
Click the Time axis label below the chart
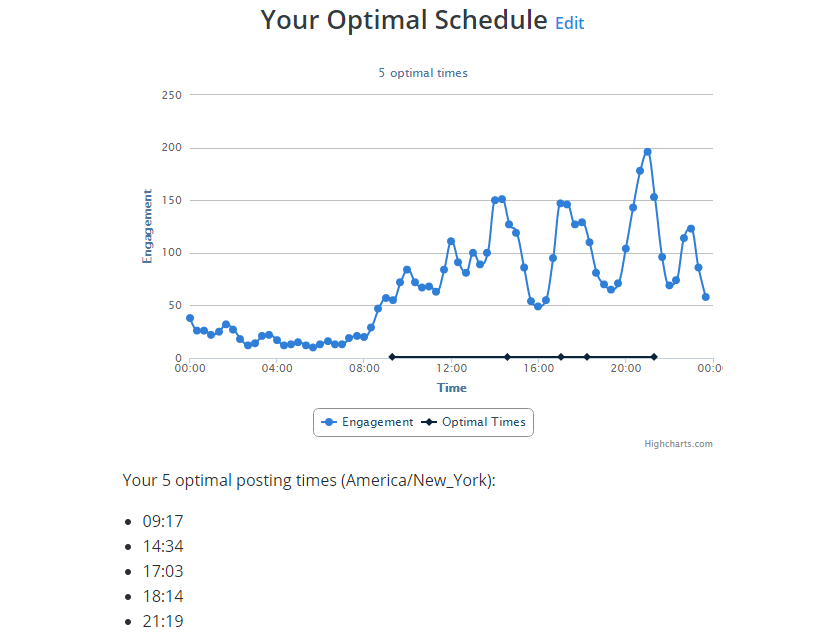(451, 387)
